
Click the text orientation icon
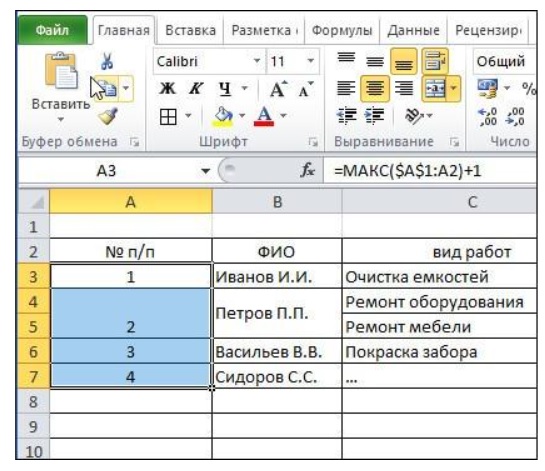tap(413, 116)
